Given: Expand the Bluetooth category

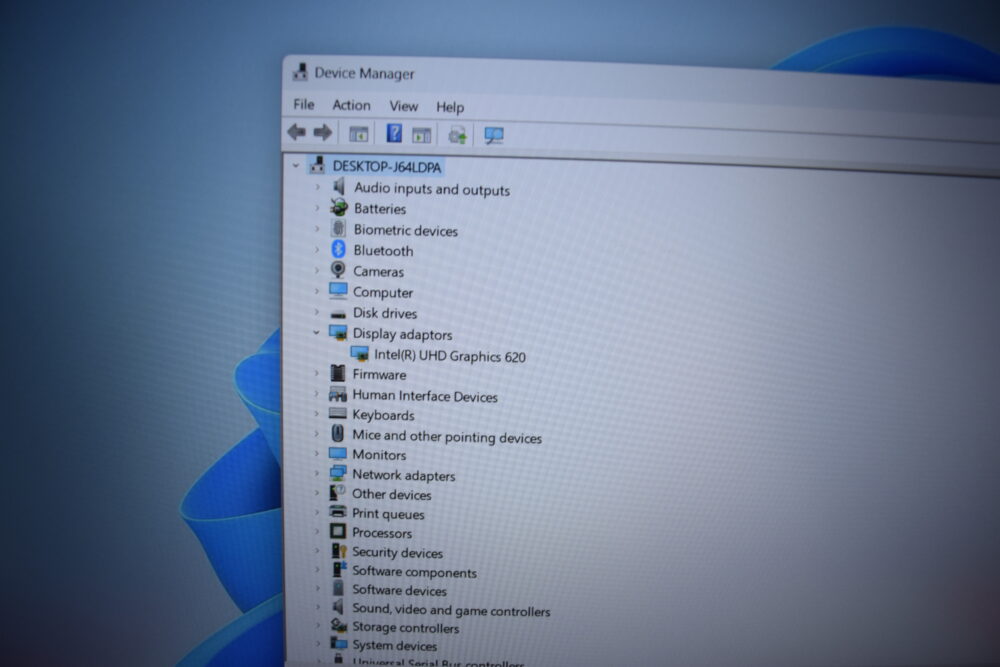Looking at the screenshot, I should [317, 249].
